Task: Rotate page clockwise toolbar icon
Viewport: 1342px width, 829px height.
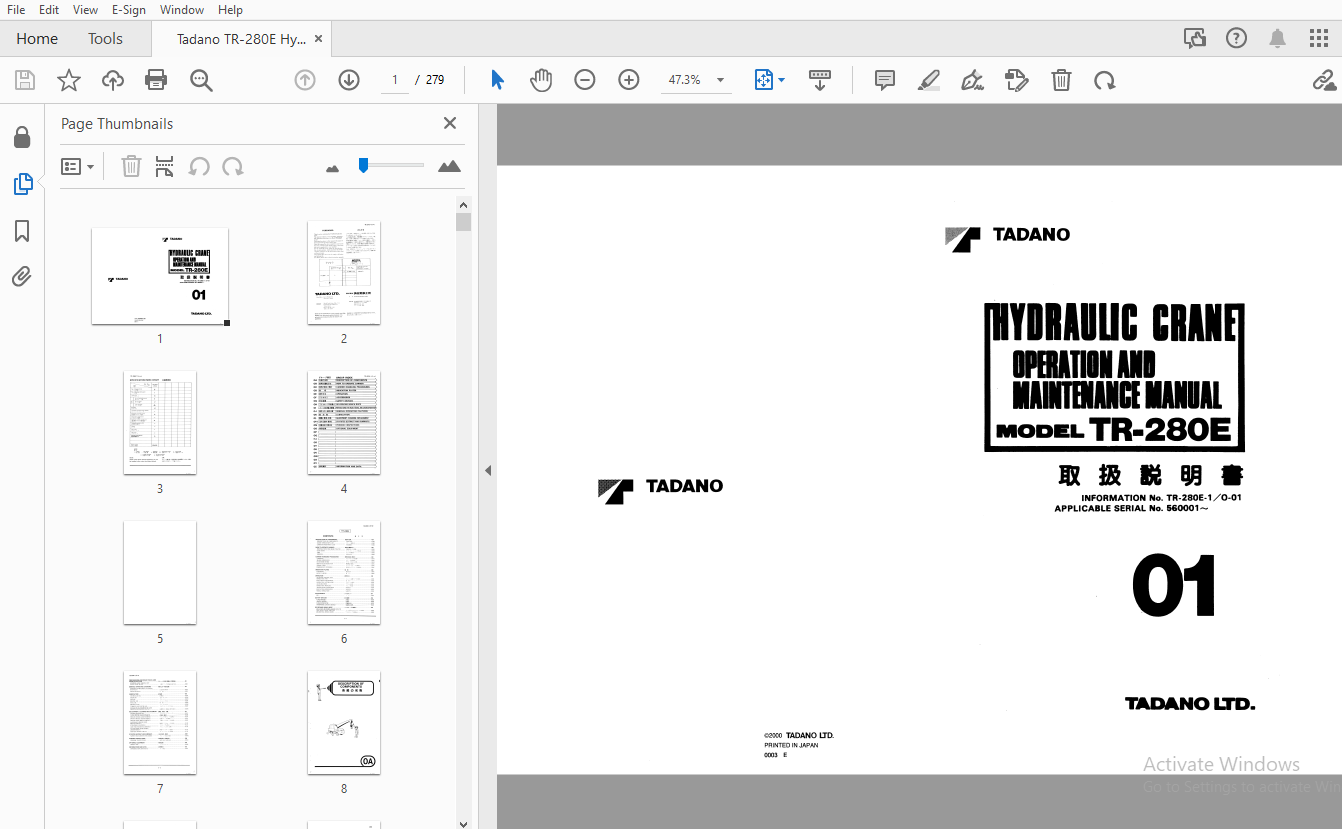Action: point(1105,80)
